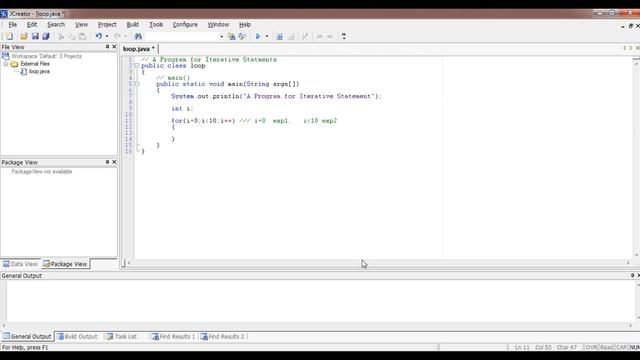Open the Tools menu
The image size is (640, 360).
(x=156, y=25)
